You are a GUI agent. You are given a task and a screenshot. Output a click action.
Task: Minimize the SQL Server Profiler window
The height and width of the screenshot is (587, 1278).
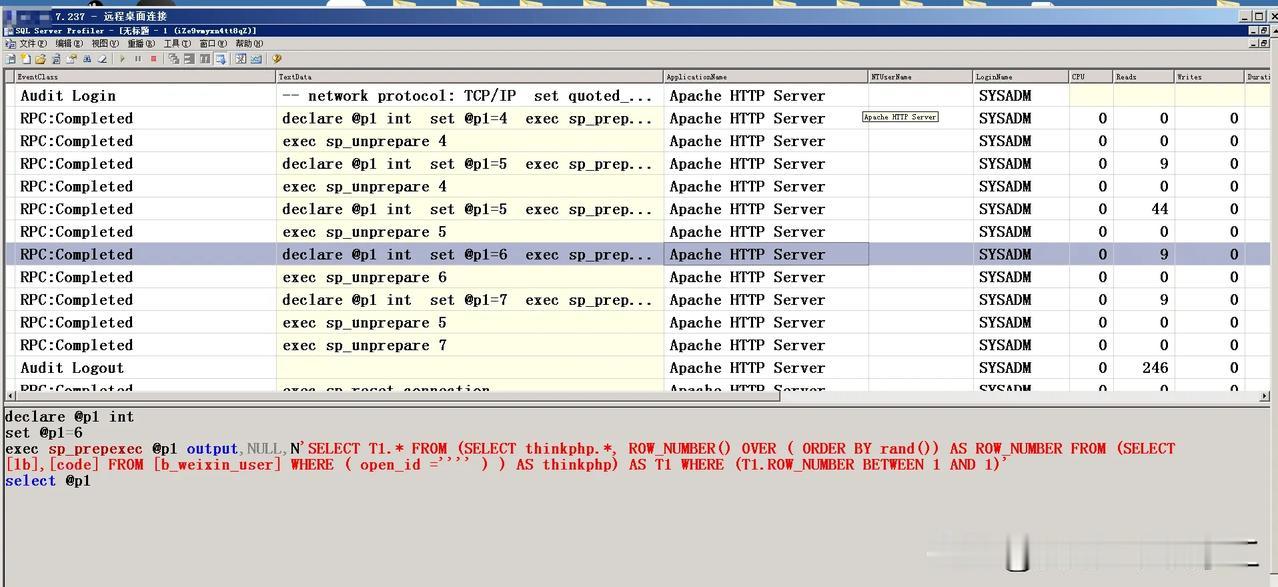coord(1253,30)
